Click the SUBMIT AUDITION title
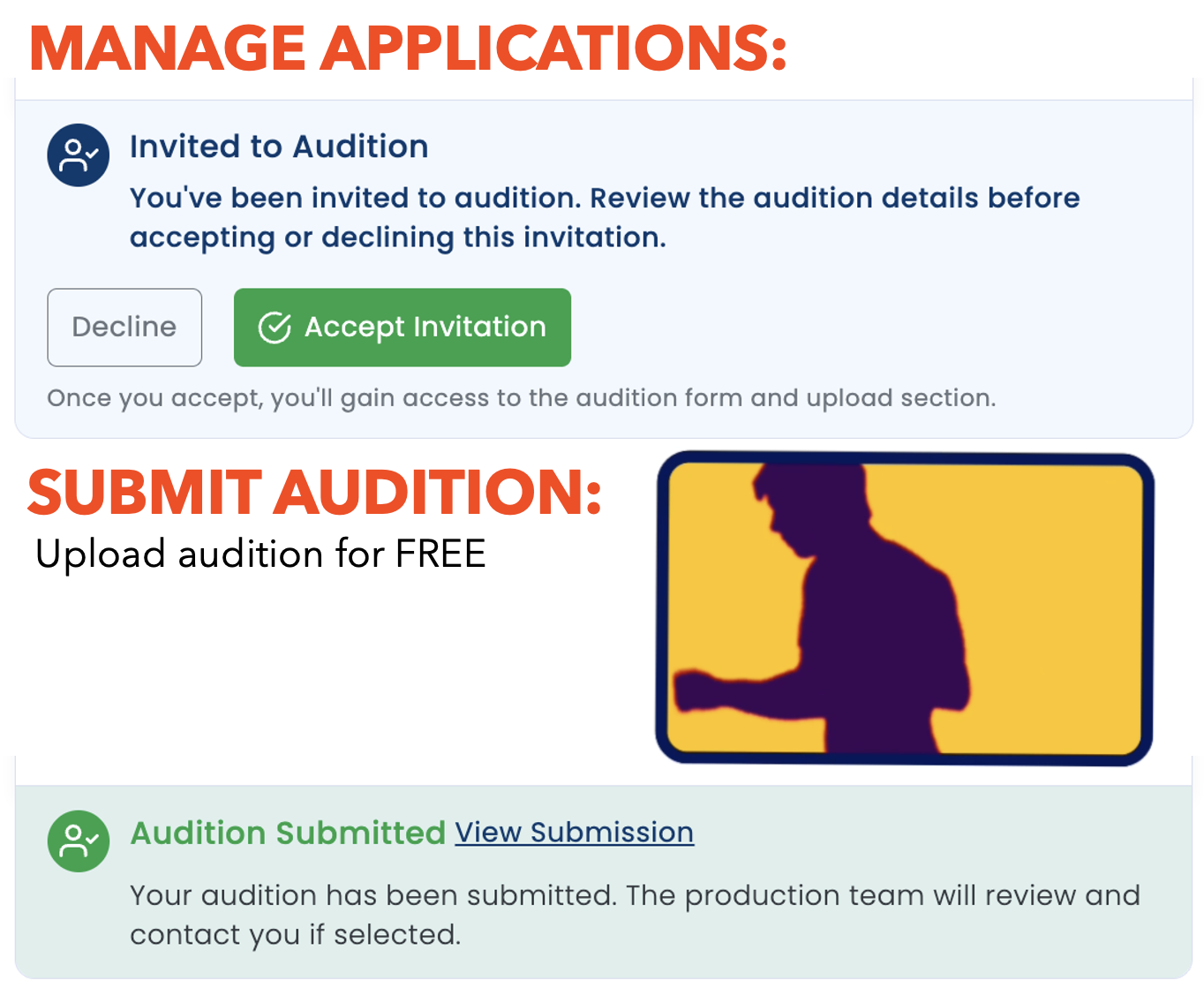This screenshot has width=1204, height=1003. pyautogui.click(x=315, y=491)
